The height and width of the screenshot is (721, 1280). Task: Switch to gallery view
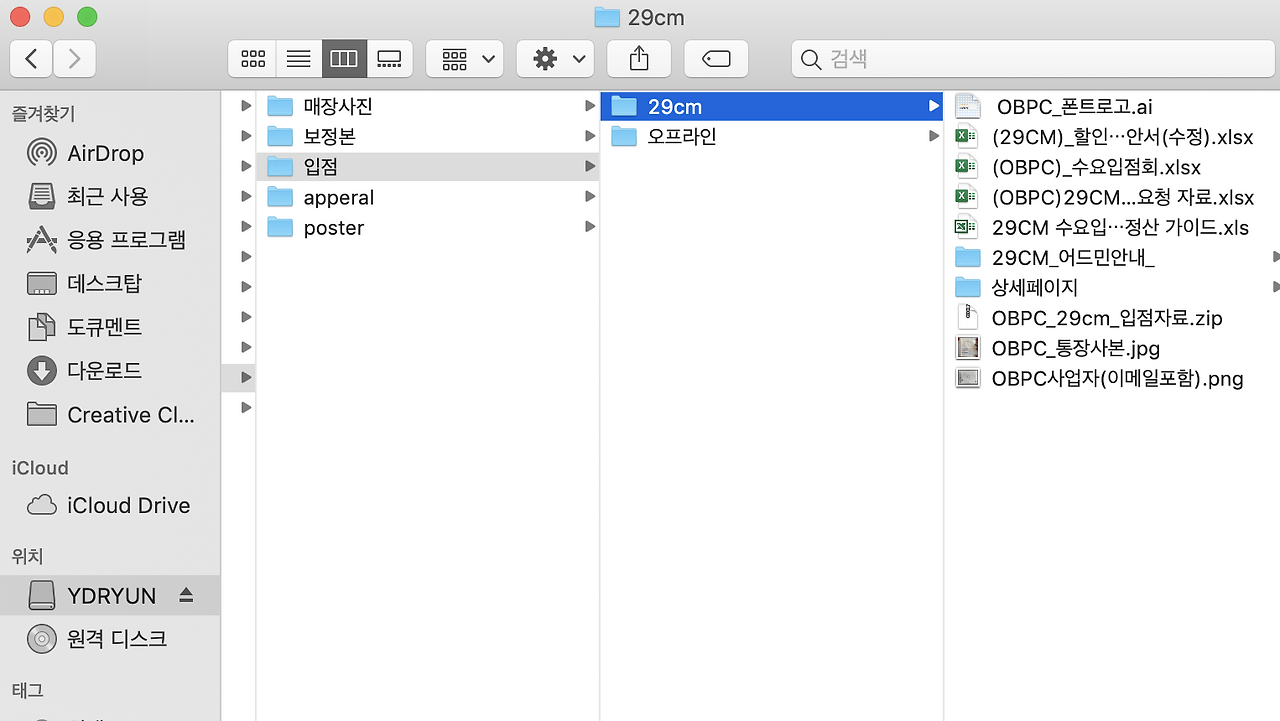(390, 58)
